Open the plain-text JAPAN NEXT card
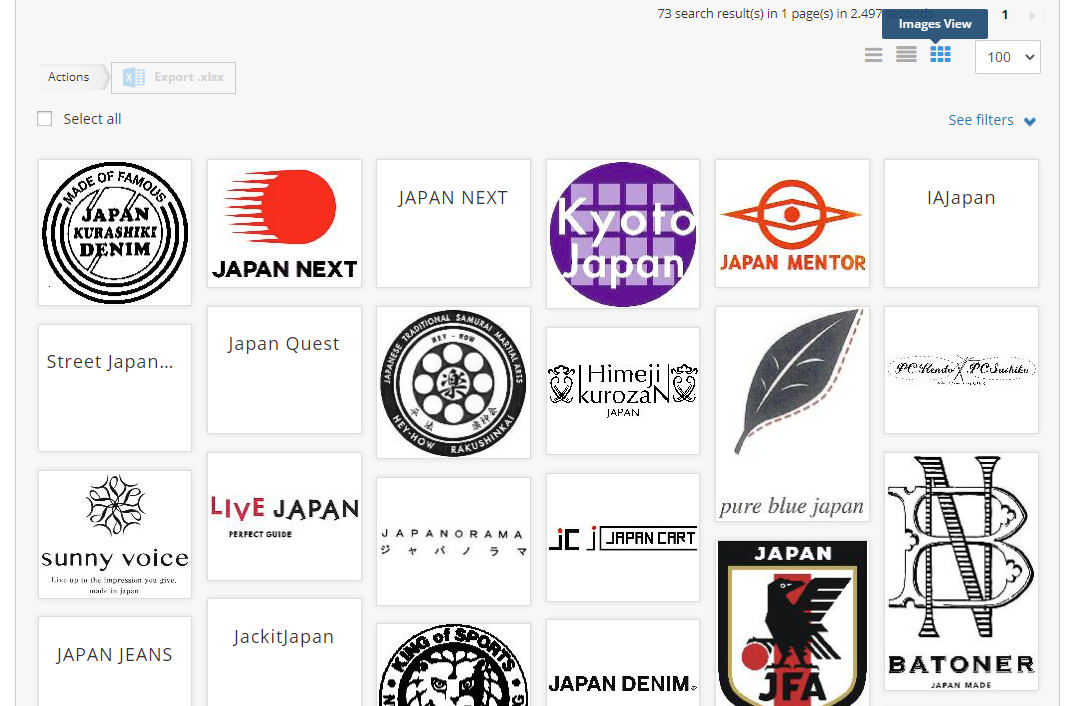This screenshot has height=706, width=1077. click(453, 224)
